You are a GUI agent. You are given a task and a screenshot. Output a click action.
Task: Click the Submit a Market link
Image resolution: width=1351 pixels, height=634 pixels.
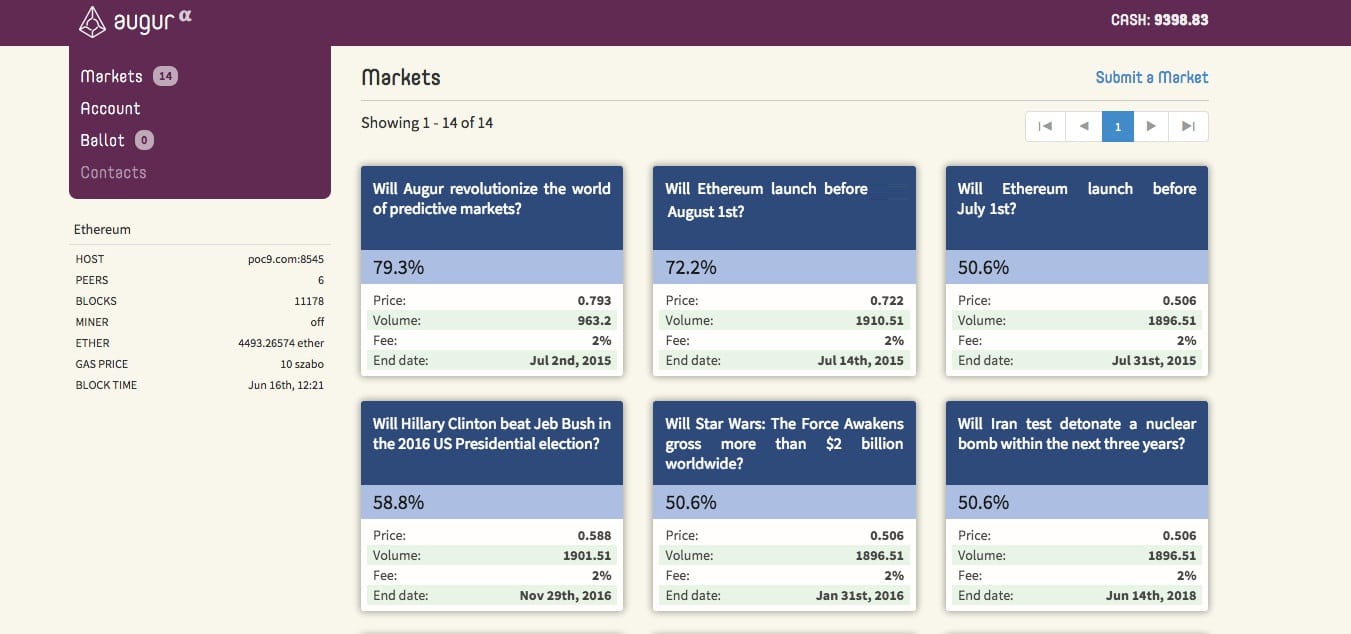click(x=1151, y=77)
